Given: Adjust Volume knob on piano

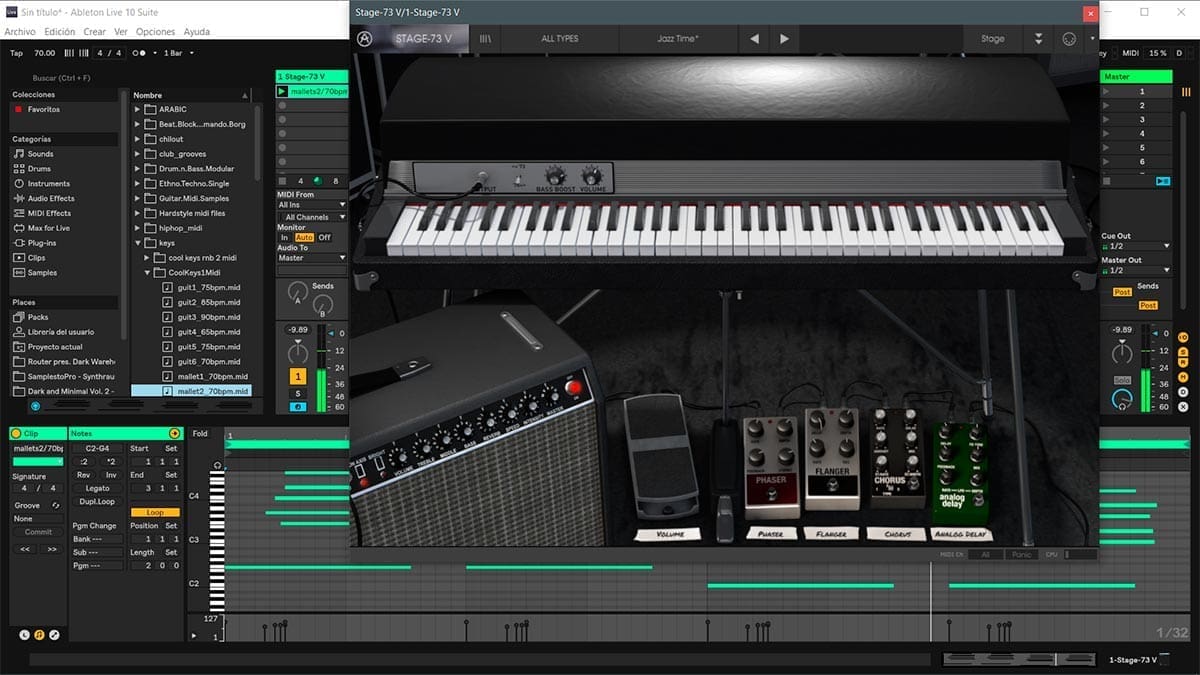Looking at the screenshot, I should pyautogui.click(x=592, y=176).
